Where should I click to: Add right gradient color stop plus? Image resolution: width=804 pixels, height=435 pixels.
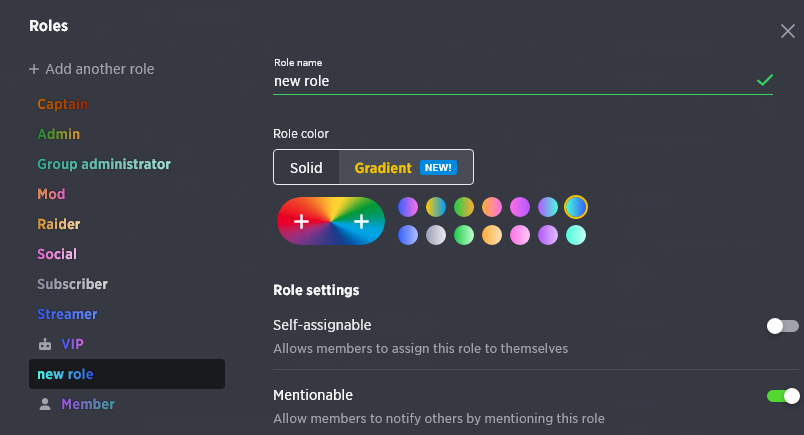(361, 221)
